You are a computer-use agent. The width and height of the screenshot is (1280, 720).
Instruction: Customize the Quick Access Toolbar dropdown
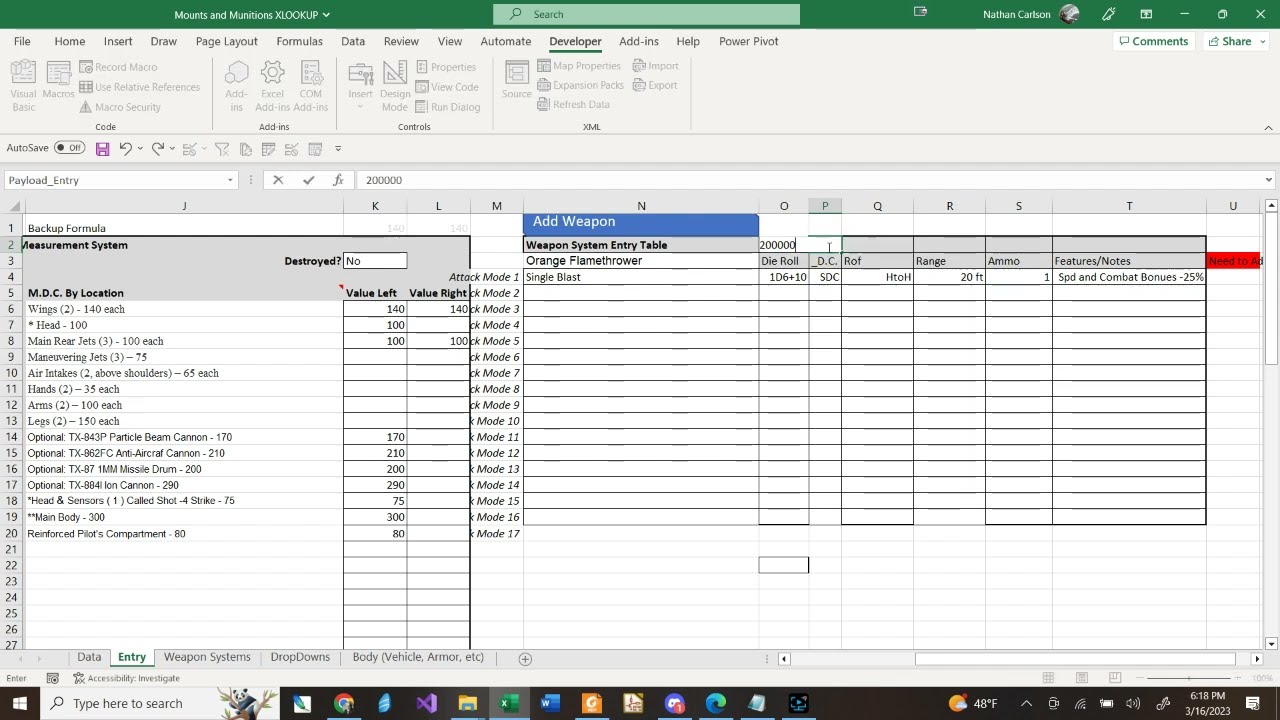pos(338,149)
